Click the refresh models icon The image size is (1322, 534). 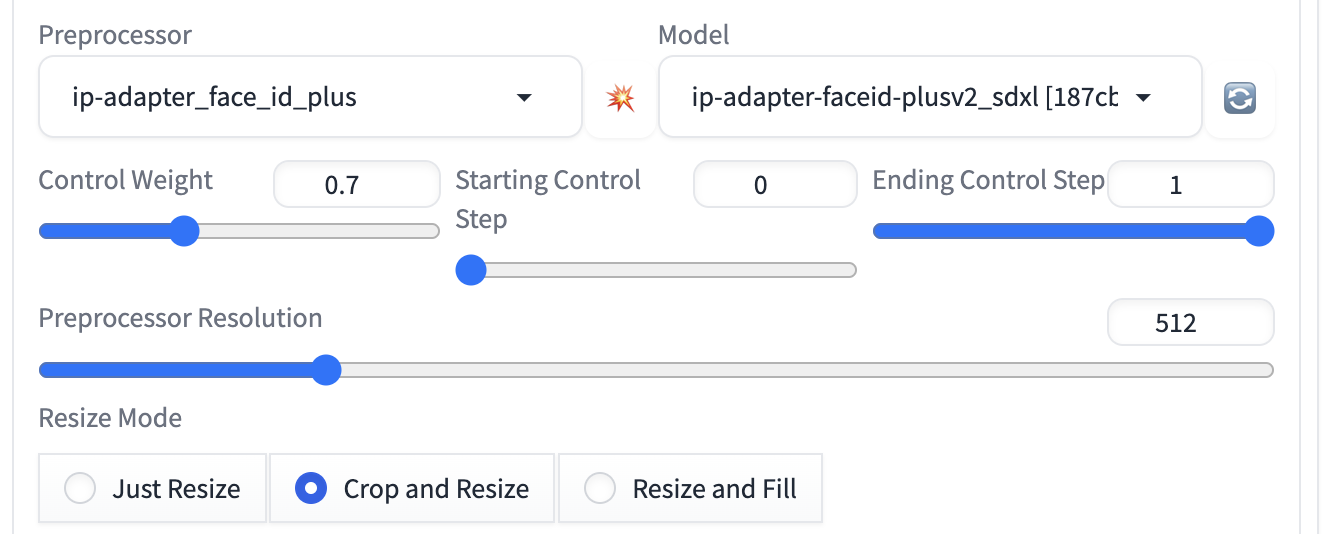tap(1240, 98)
